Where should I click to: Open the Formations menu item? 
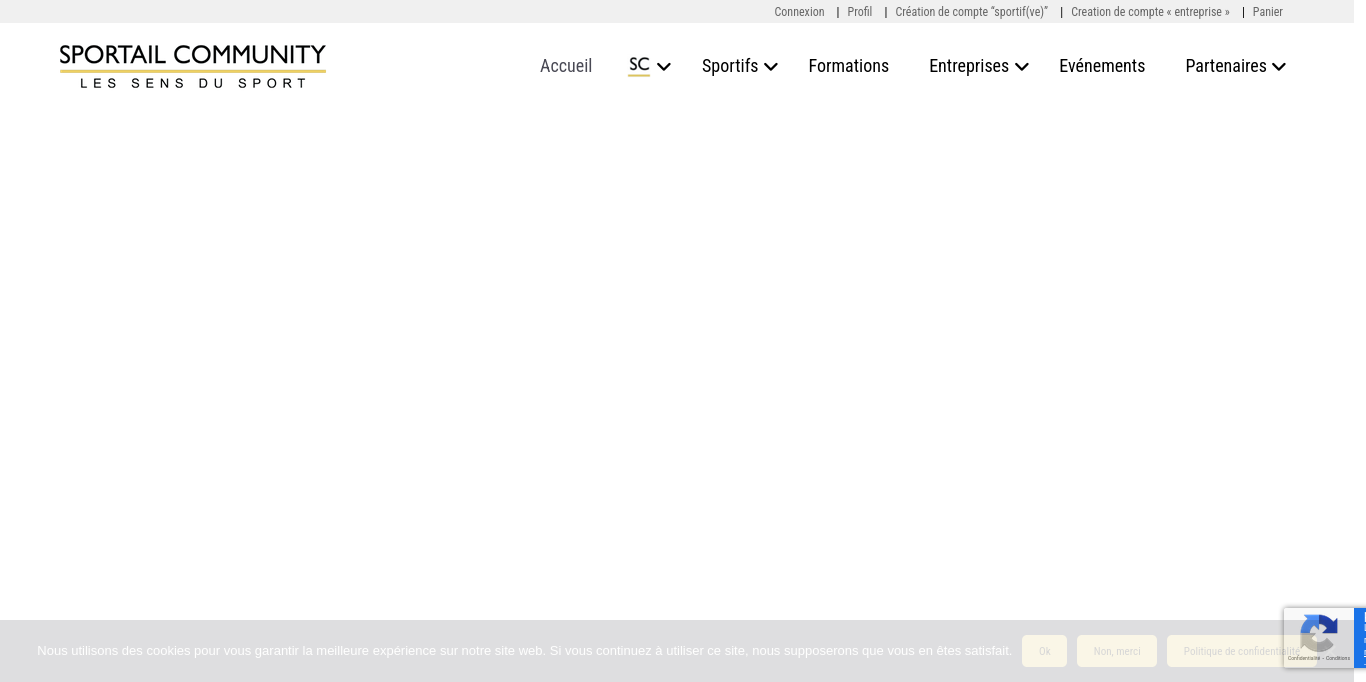[848, 66]
